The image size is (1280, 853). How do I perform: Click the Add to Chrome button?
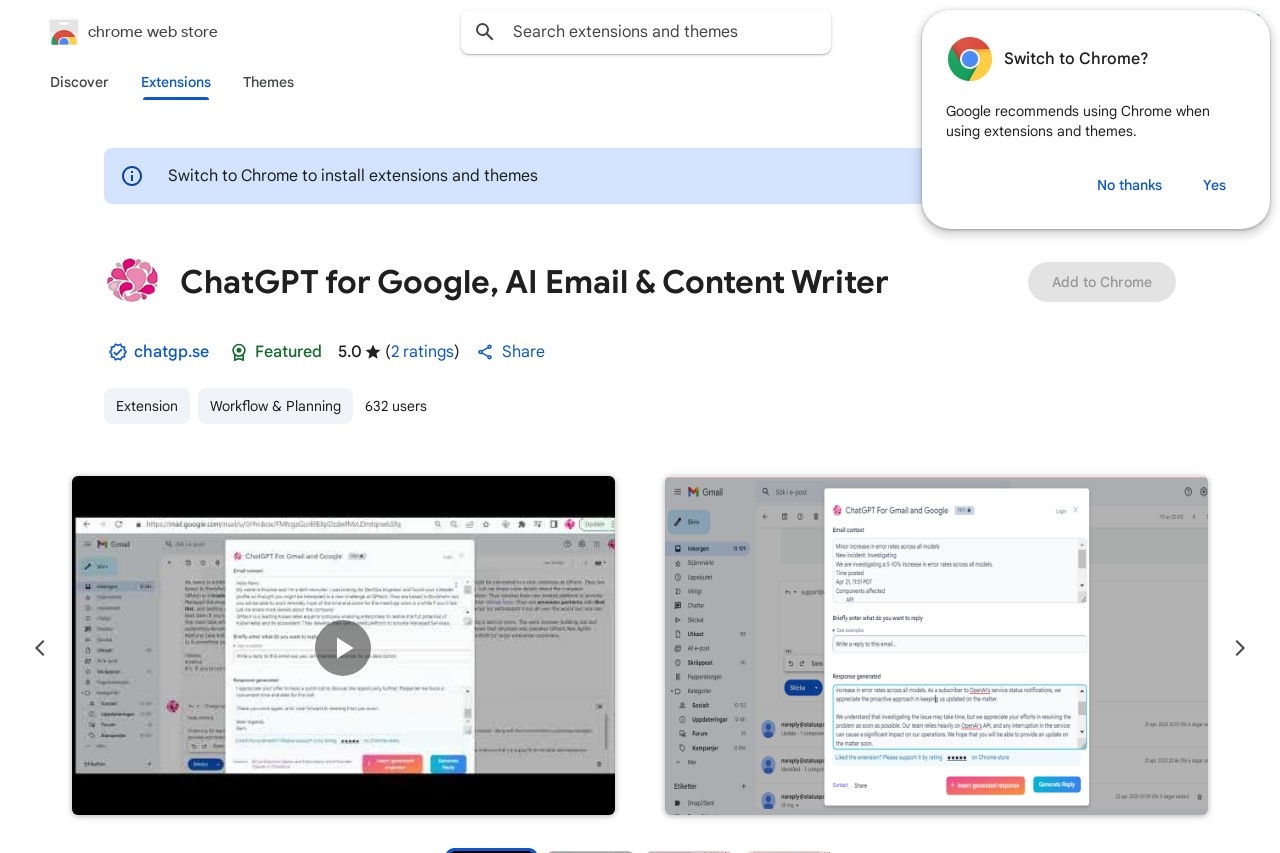tap(1102, 282)
